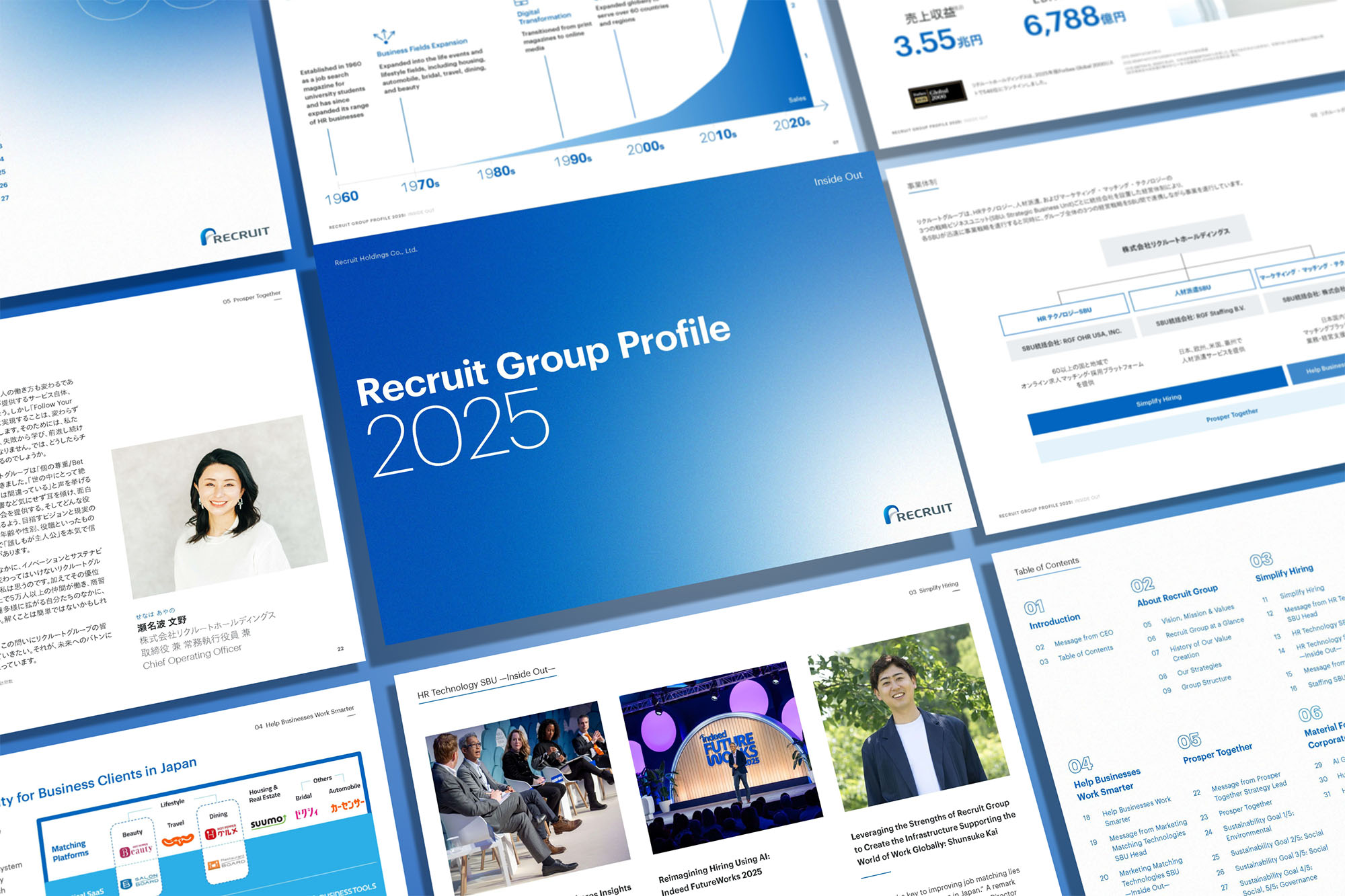Click the Hot Pepper Gourmet dining logo

(x=221, y=833)
